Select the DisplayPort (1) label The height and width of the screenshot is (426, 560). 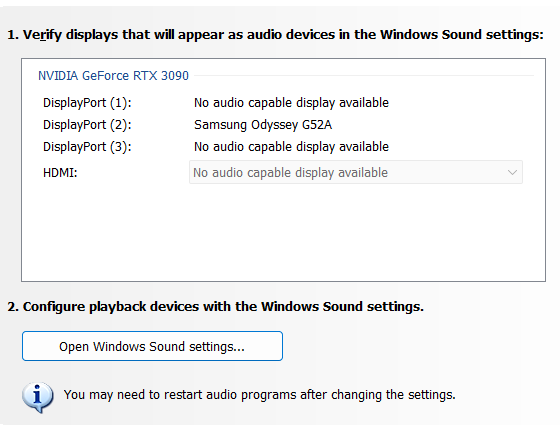[x=87, y=103]
